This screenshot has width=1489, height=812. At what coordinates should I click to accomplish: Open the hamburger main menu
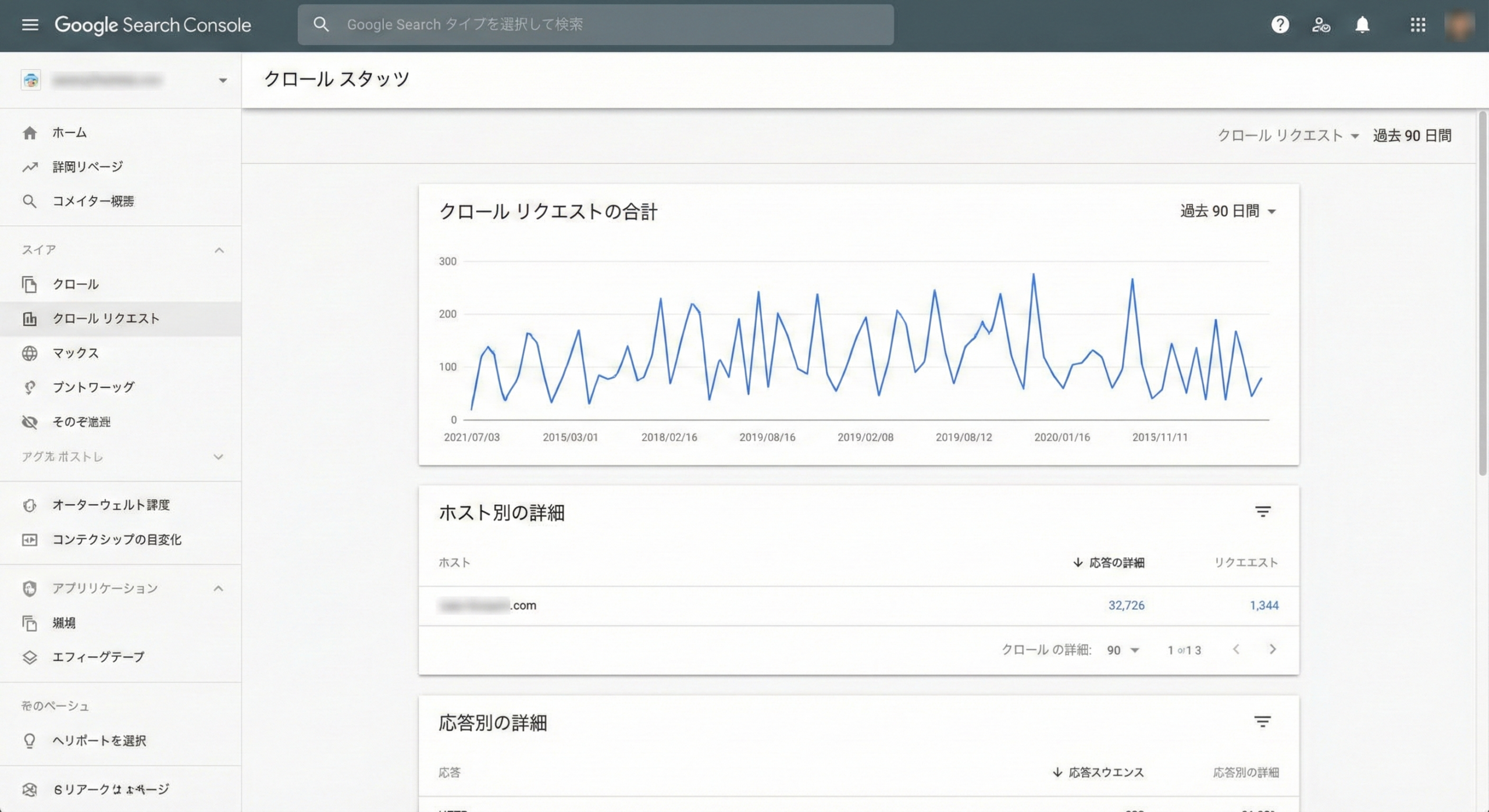click(x=30, y=24)
